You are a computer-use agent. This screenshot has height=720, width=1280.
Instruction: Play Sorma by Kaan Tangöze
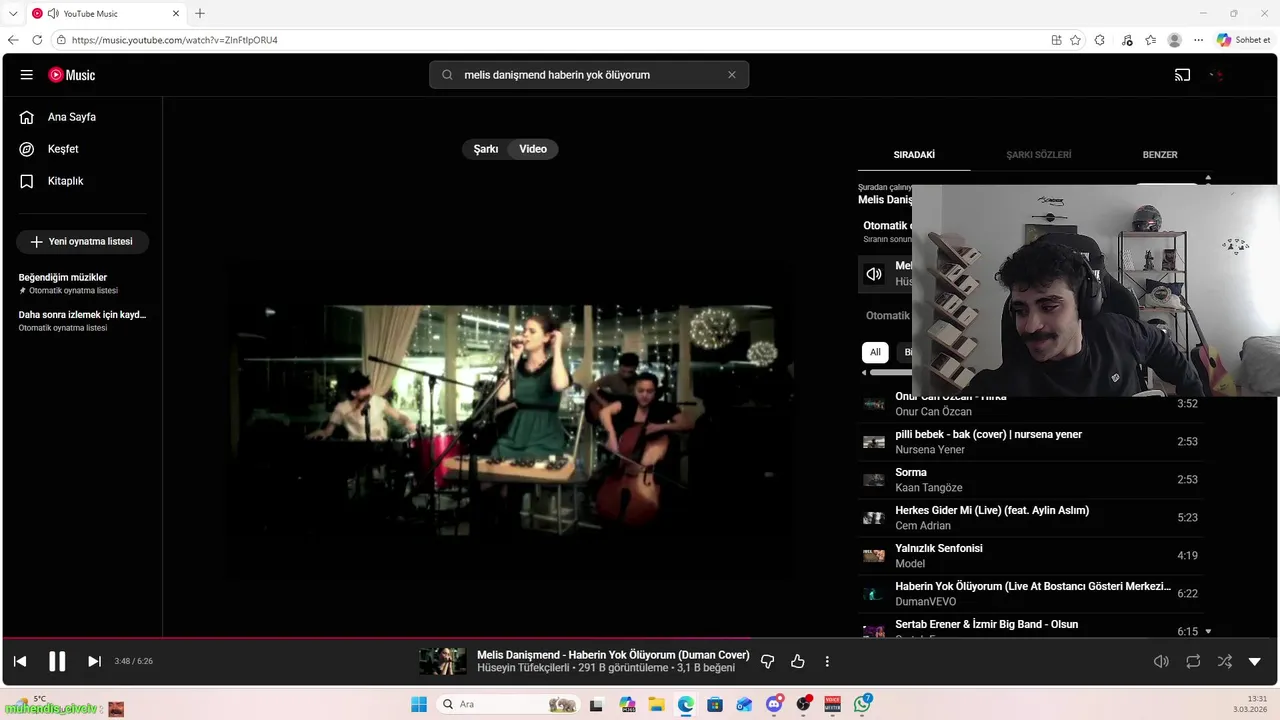tap(1030, 480)
